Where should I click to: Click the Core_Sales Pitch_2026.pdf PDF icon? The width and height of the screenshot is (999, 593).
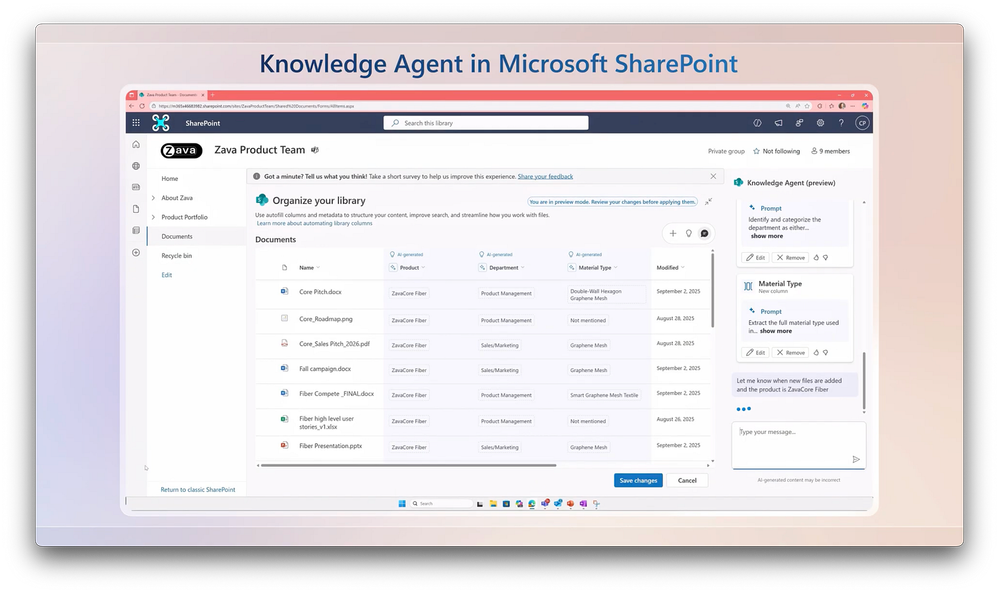click(284, 343)
